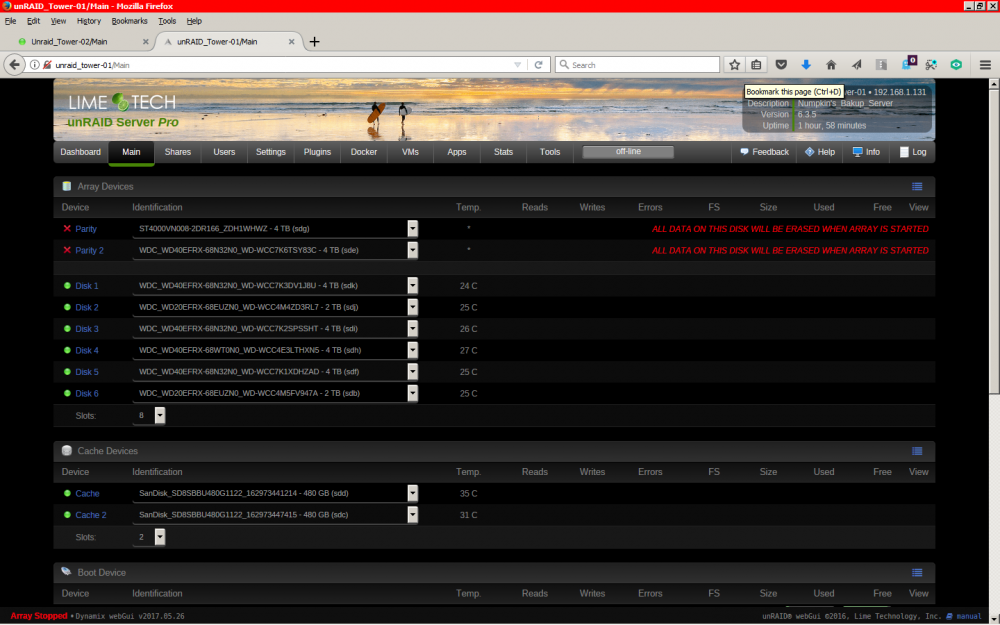
Task: Open a new browser tab with the plus icon
Action: coord(314,42)
